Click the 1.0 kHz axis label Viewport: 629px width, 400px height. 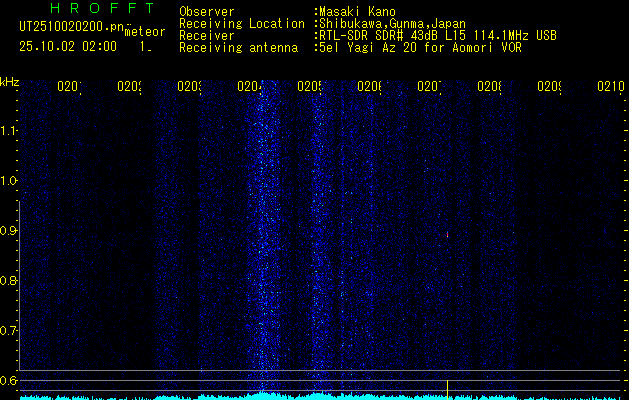9,181
